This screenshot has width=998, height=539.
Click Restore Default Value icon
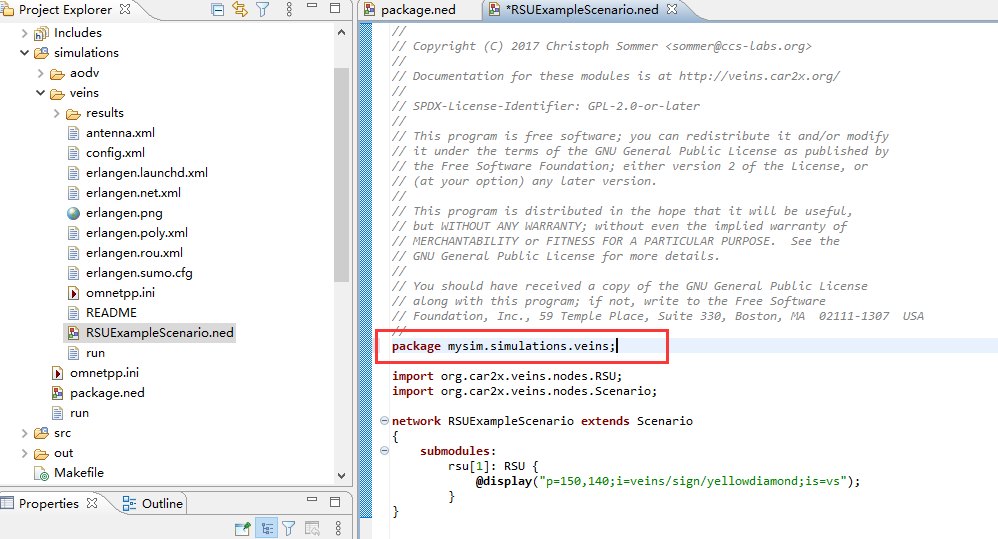312,528
